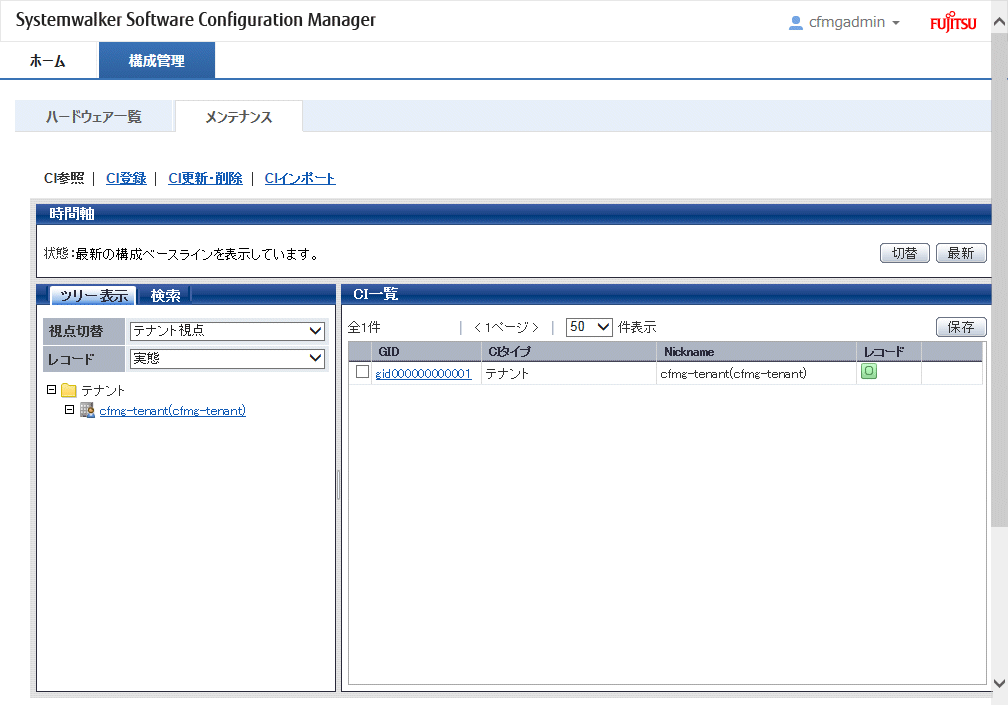The image size is (1008, 705).
Task: Open the gid000000000001 link
Action: (x=423, y=374)
